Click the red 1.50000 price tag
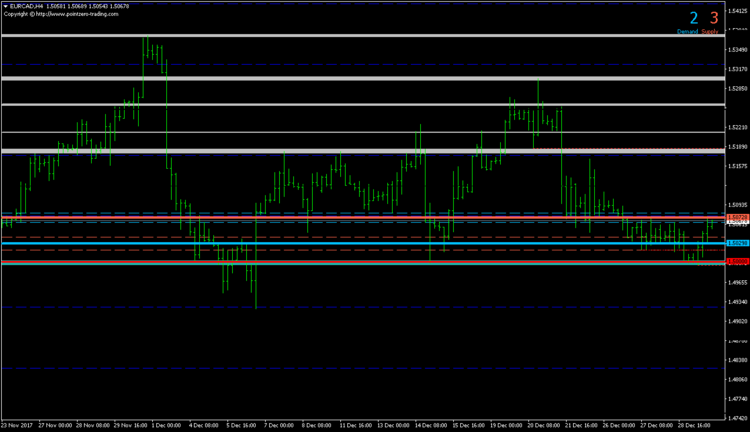The image size is (750, 432). [738, 262]
